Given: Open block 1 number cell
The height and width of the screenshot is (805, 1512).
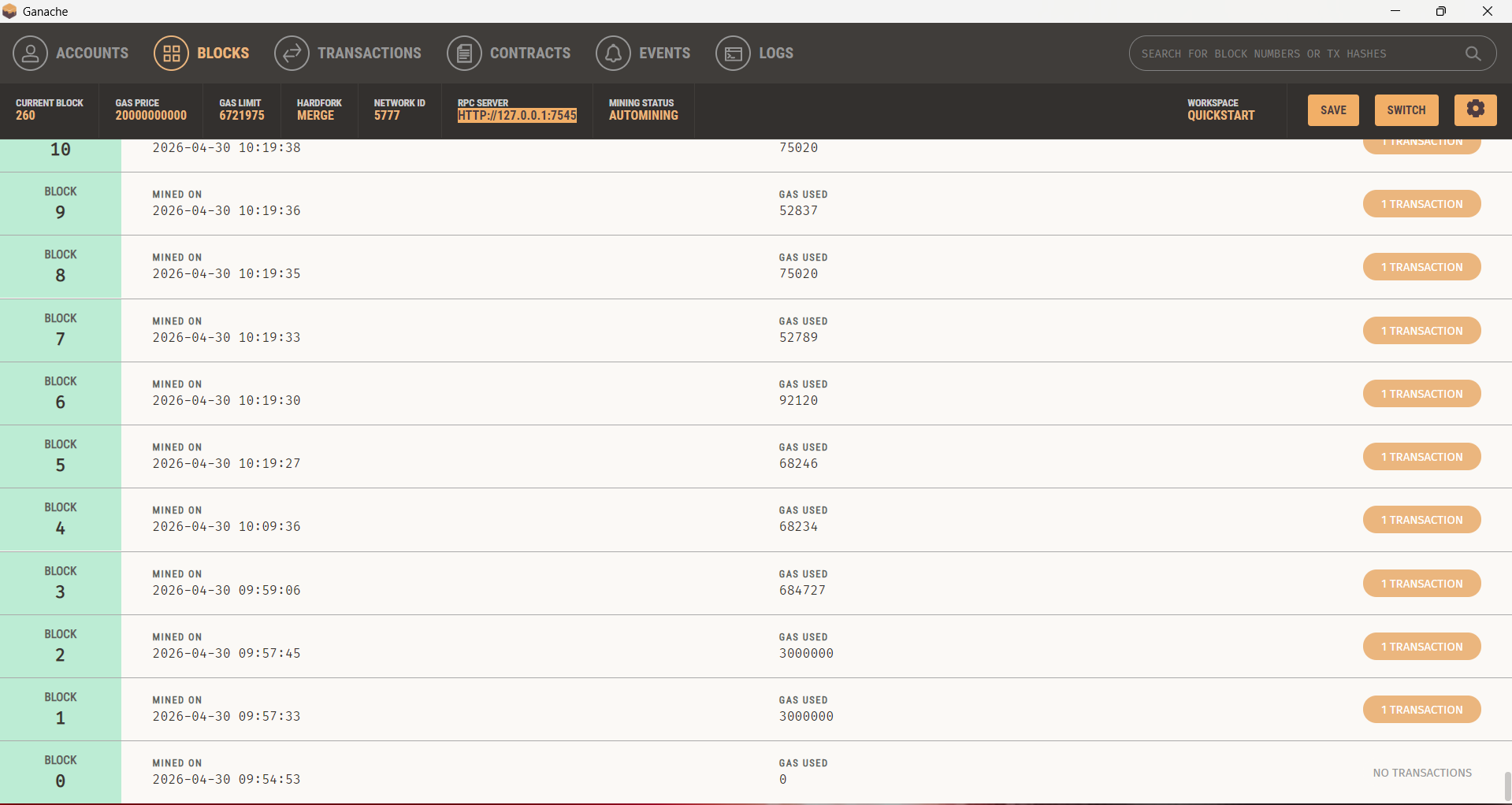Looking at the screenshot, I should point(61,710).
